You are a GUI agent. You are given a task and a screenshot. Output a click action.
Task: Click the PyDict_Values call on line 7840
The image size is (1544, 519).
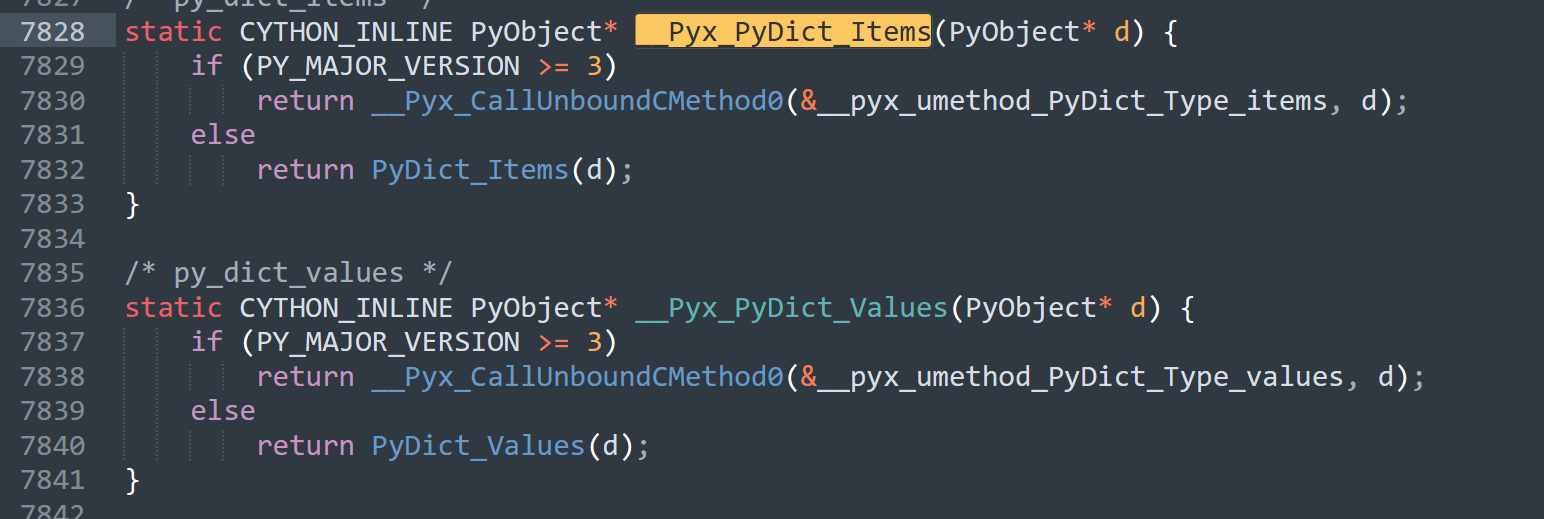click(478, 446)
